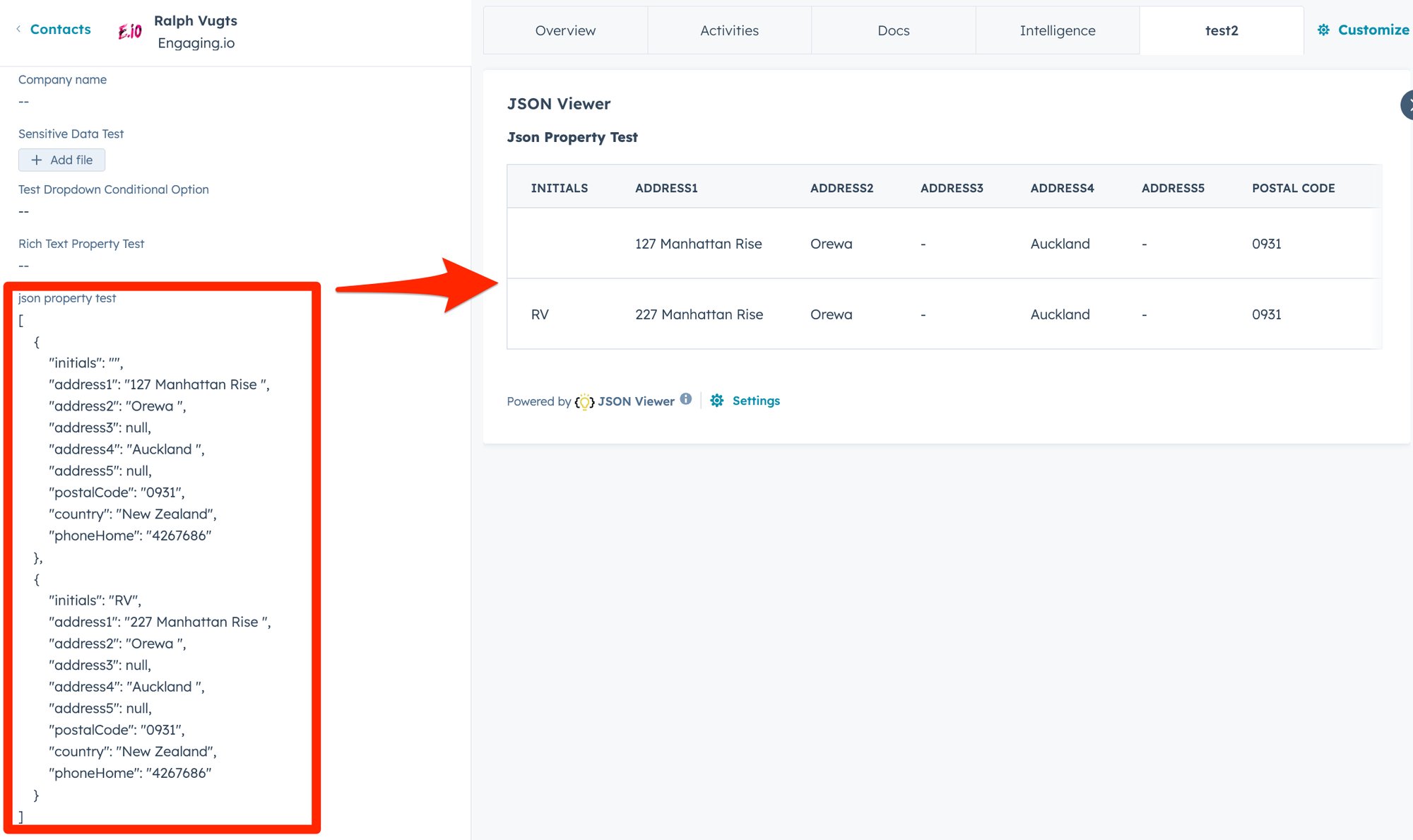1413x840 pixels.
Task: Select the test2 tab
Action: [1221, 30]
